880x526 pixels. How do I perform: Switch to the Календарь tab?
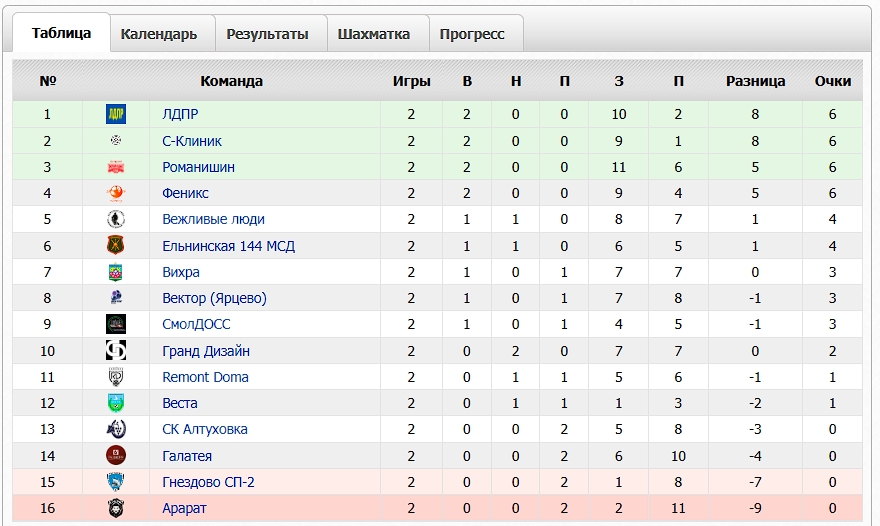[x=159, y=34]
